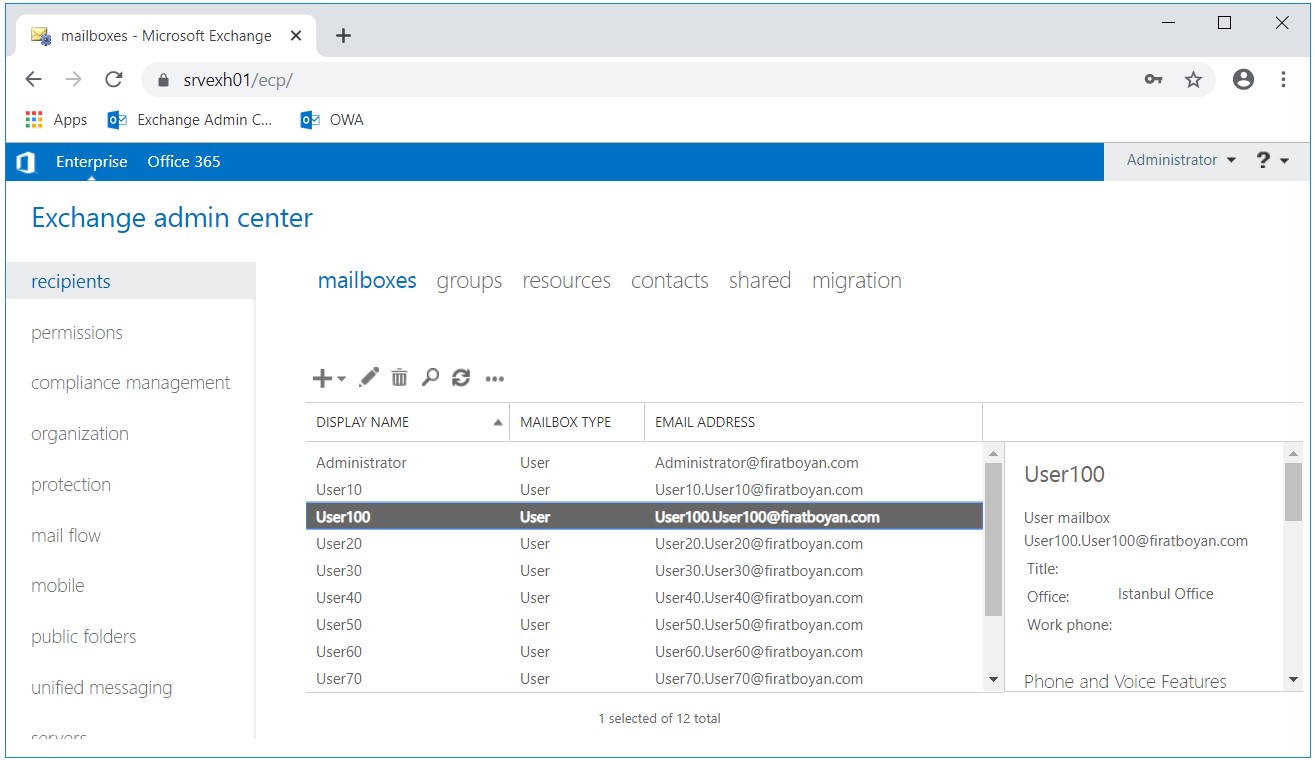The width and height of the screenshot is (1315, 760).
Task: Open the Chrome profile avatar icon
Action: coord(1243,80)
